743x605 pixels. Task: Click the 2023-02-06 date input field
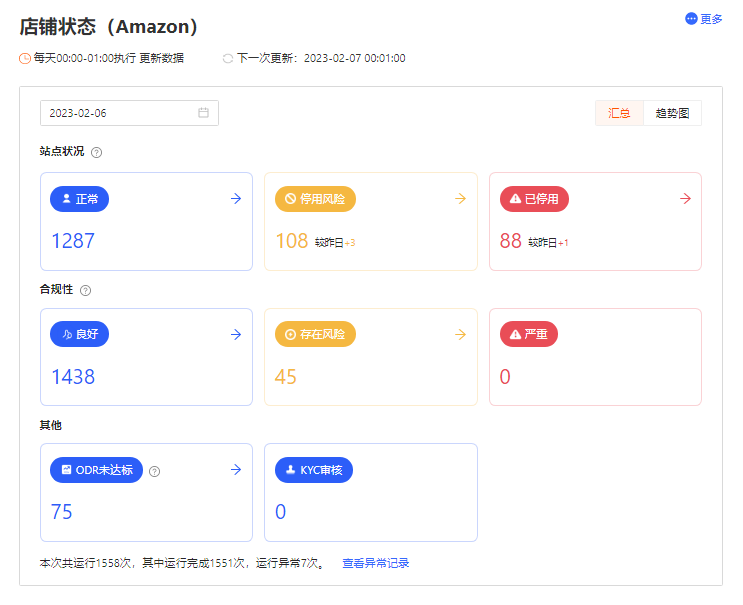[x=129, y=113]
